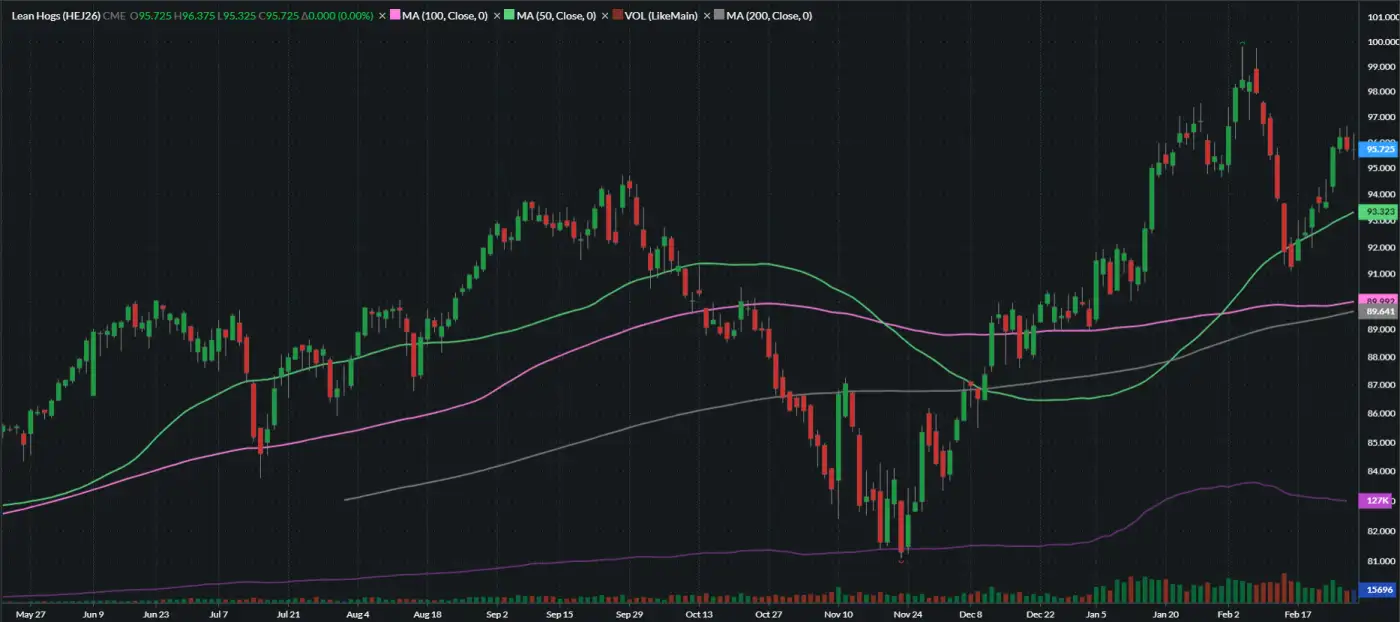The image size is (1400, 622).
Task: Remove the MA (200, Close, 0) indicator
Action: click(708, 16)
